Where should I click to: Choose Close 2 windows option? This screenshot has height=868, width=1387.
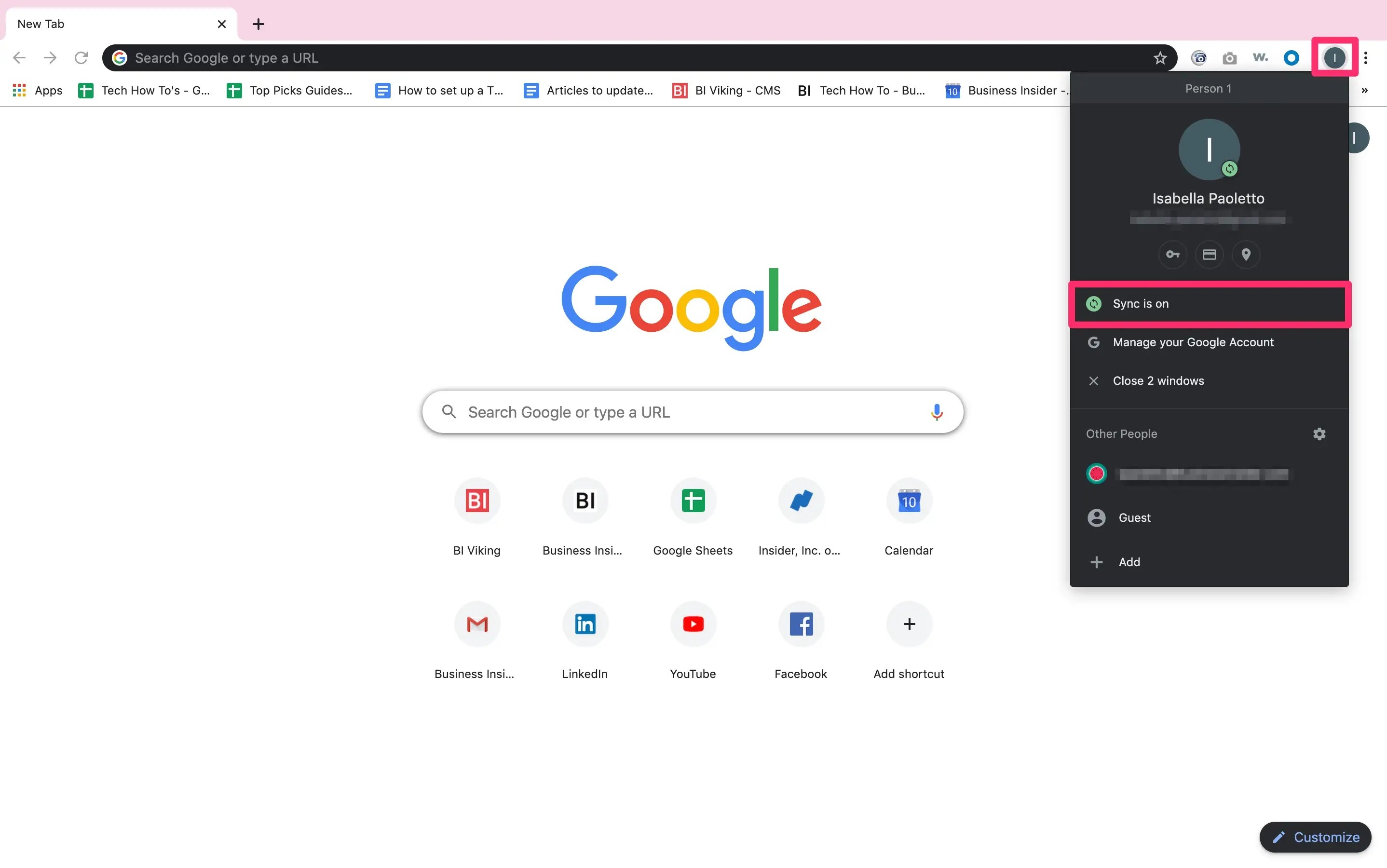click(x=1158, y=380)
